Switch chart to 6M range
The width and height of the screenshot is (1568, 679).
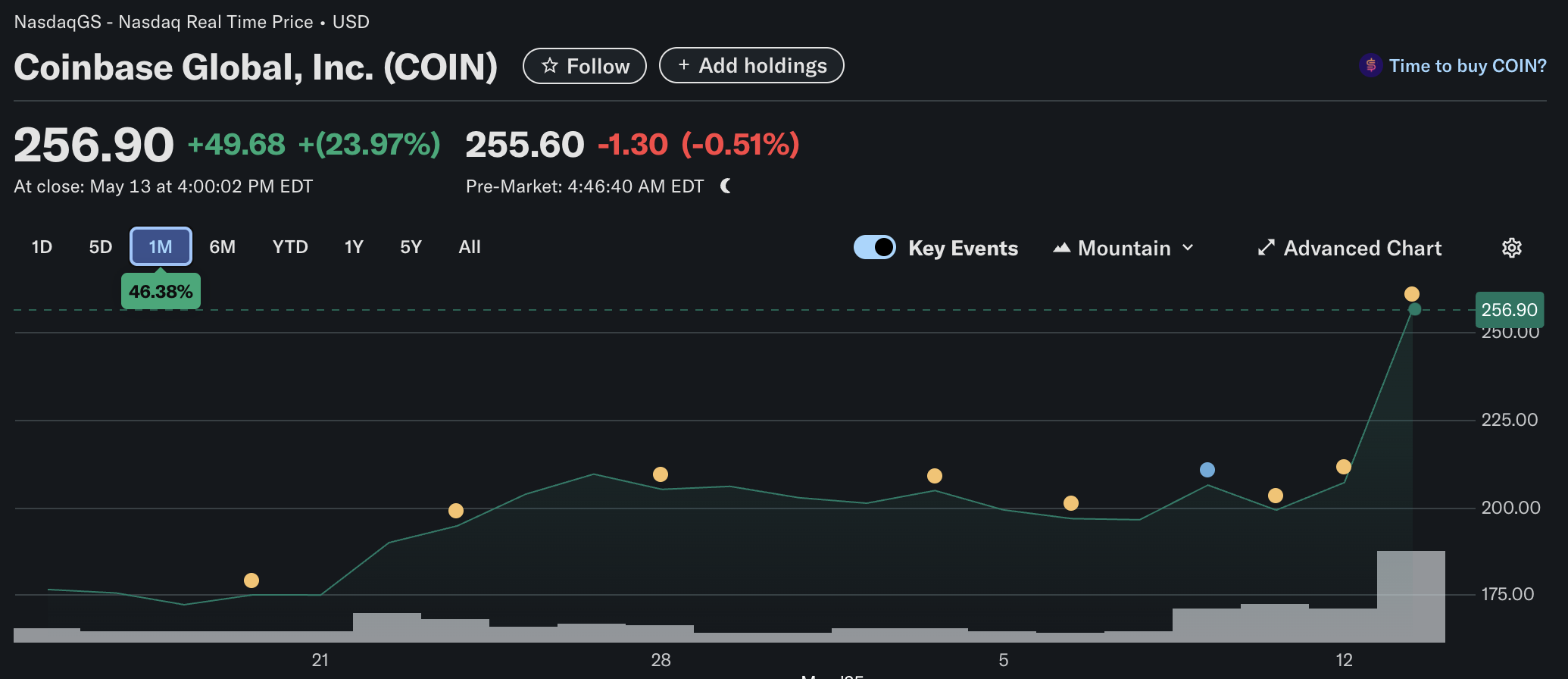[x=222, y=247]
